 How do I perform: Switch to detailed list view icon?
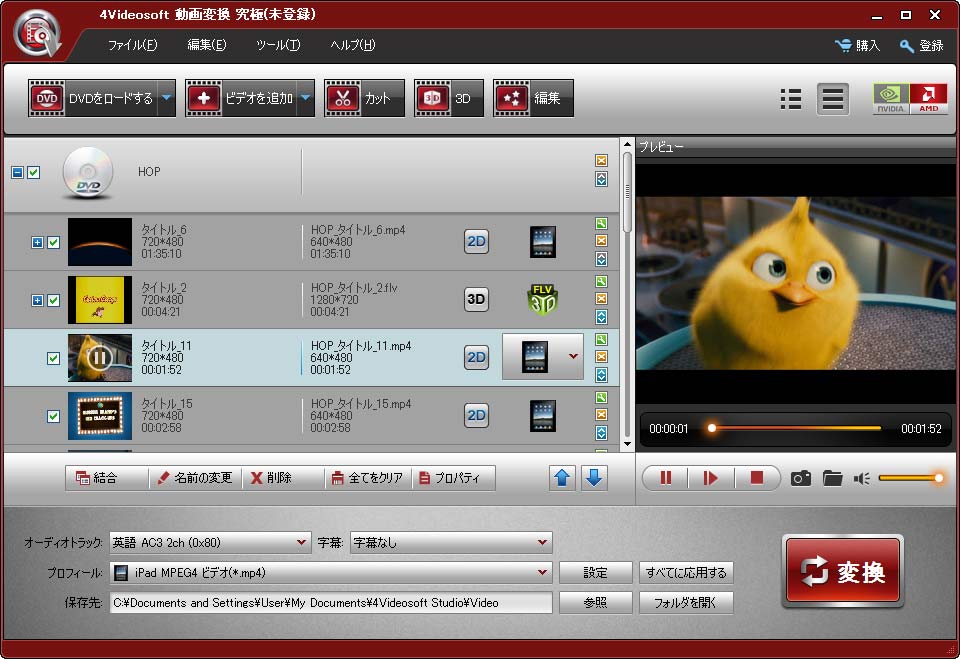click(x=833, y=98)
